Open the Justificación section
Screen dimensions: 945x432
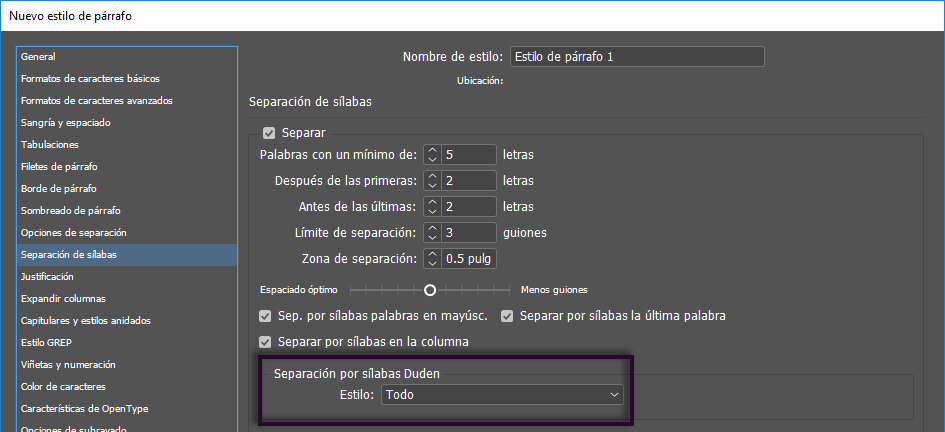click(x=47, y=277)
